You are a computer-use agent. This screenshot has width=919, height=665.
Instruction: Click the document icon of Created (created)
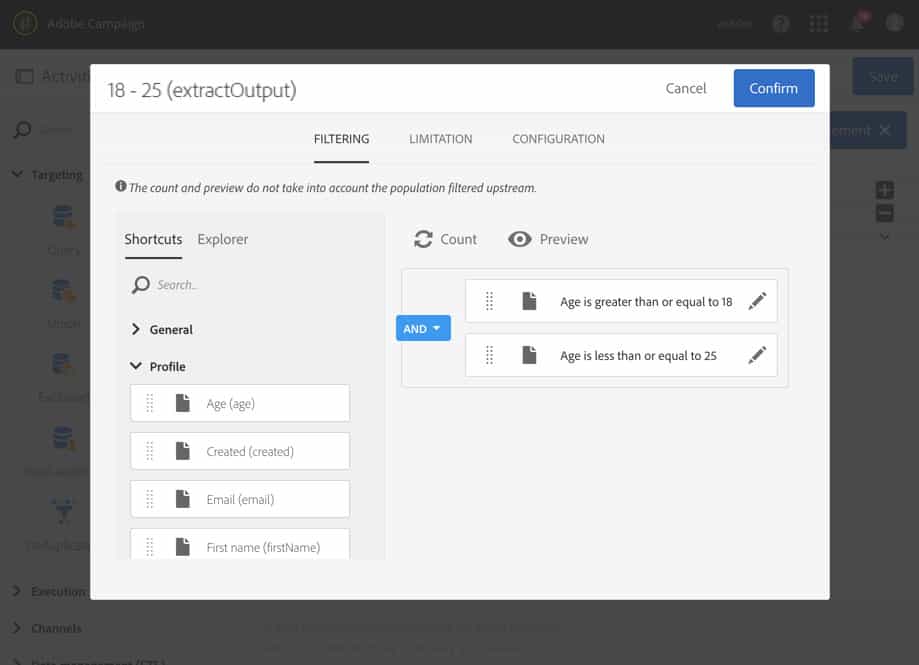coord(183,451)
